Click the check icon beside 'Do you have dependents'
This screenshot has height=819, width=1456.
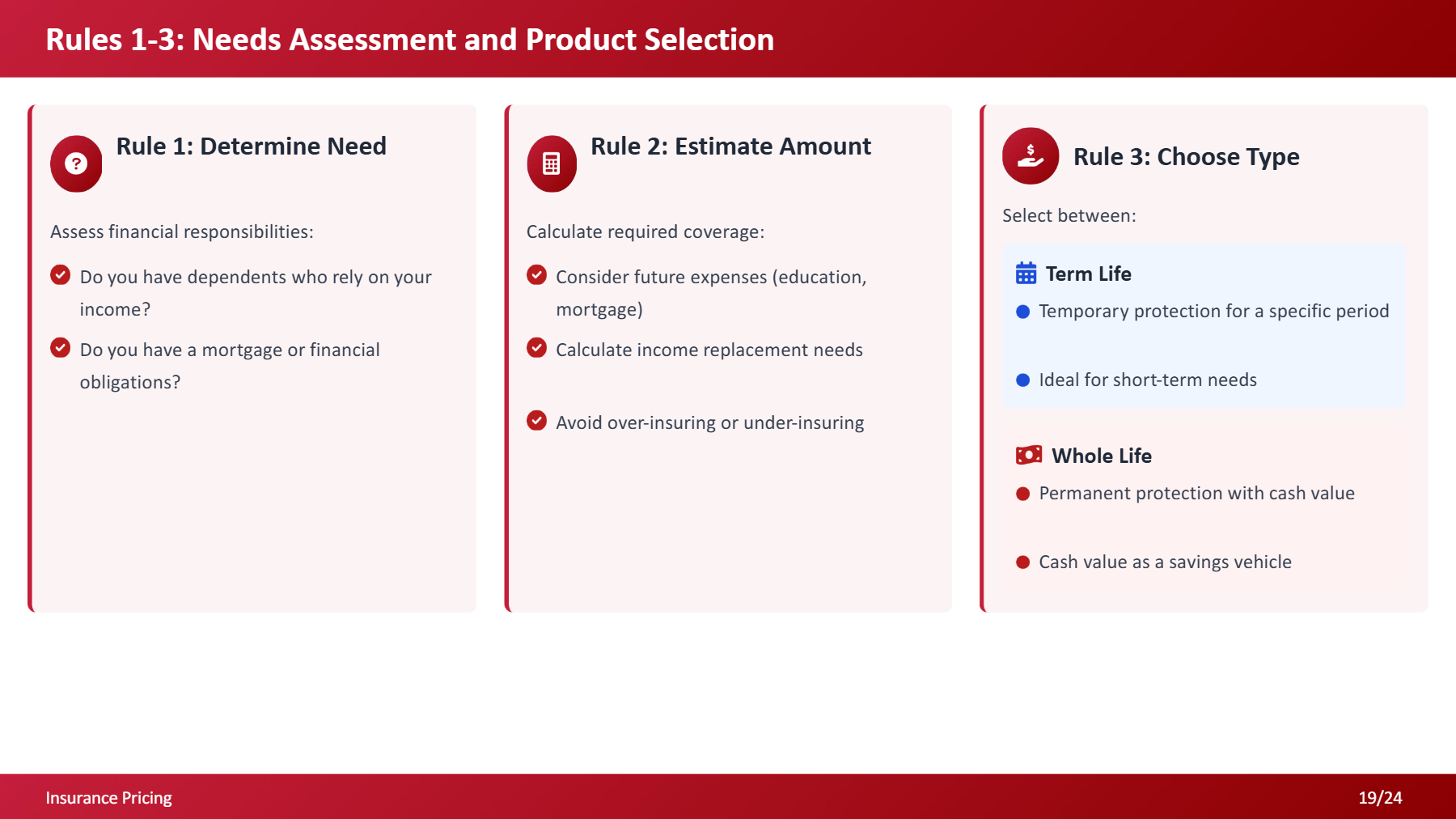[x=61, y=275]
